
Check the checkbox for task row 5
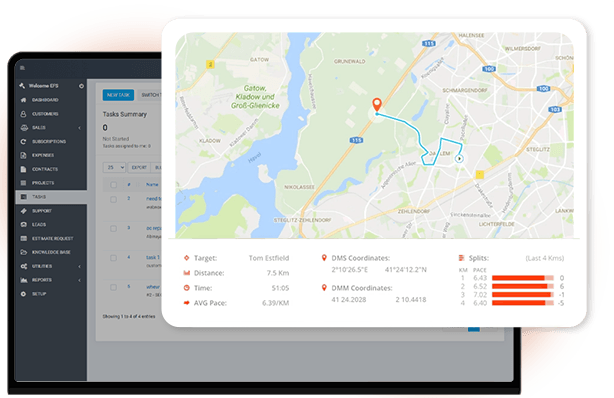(x=113, y=287)
